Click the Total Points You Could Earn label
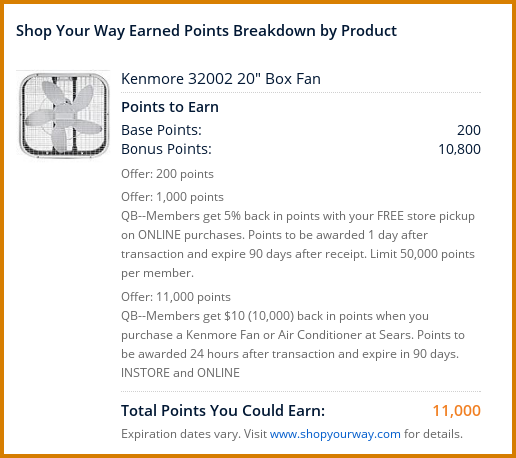 [223, 411]
